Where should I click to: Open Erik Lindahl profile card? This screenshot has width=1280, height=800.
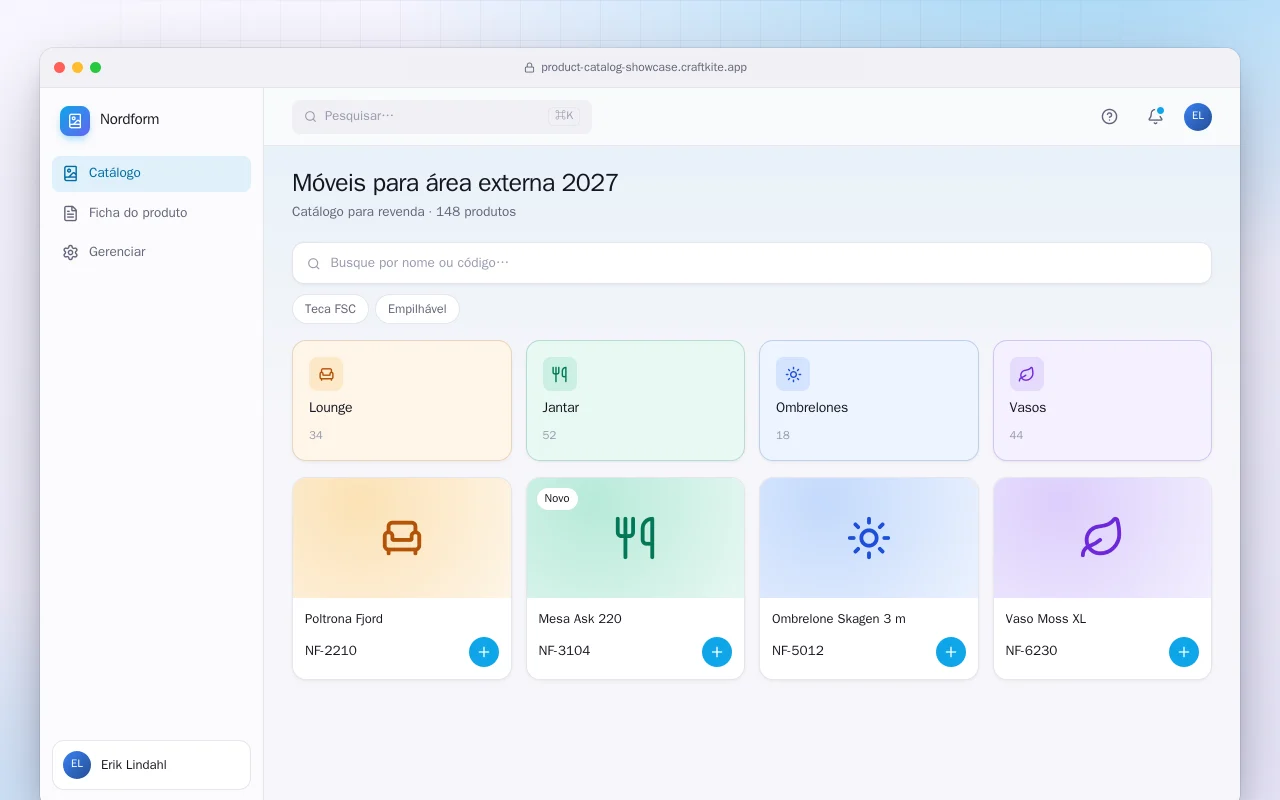point(151,765)
